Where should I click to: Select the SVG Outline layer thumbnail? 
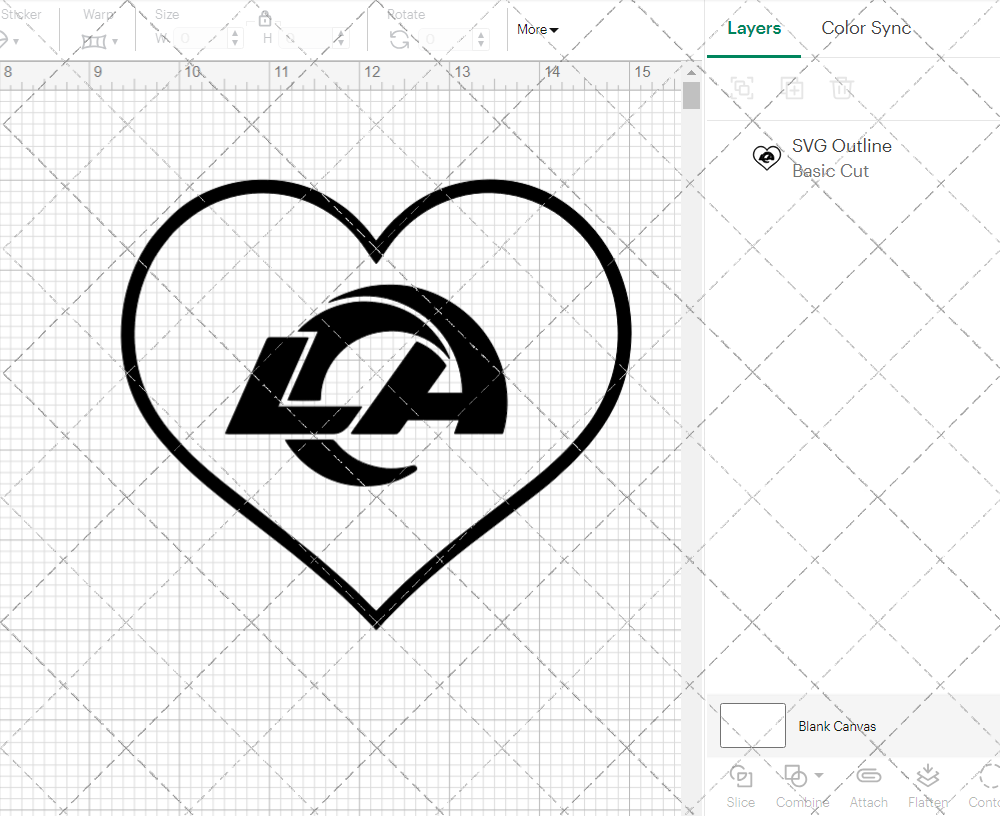point(767,157)
